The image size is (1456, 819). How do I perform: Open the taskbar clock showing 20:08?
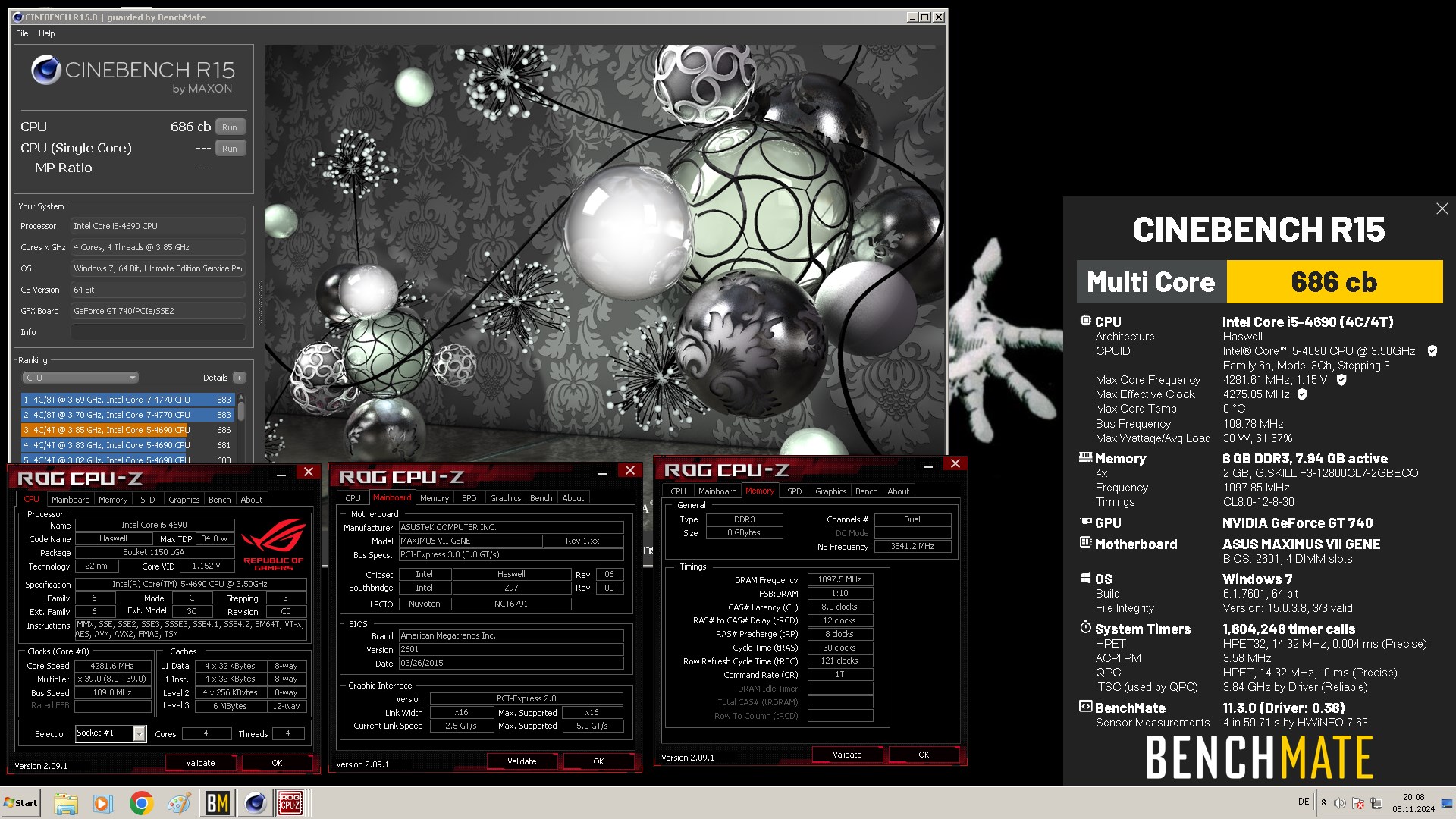[1414, 803]
